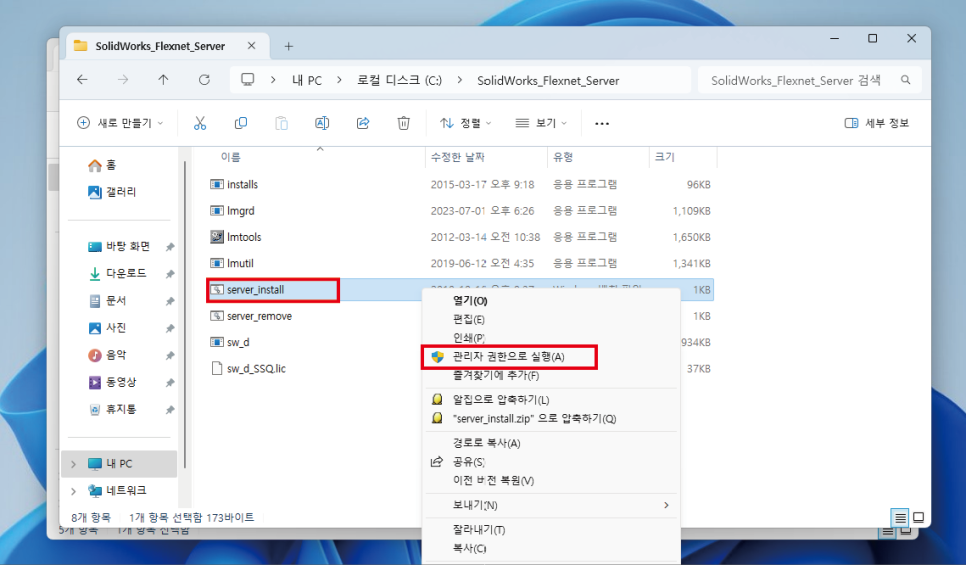Expand the 네트워크 tree node
This screenshot has height=565, width=966.
73,491
